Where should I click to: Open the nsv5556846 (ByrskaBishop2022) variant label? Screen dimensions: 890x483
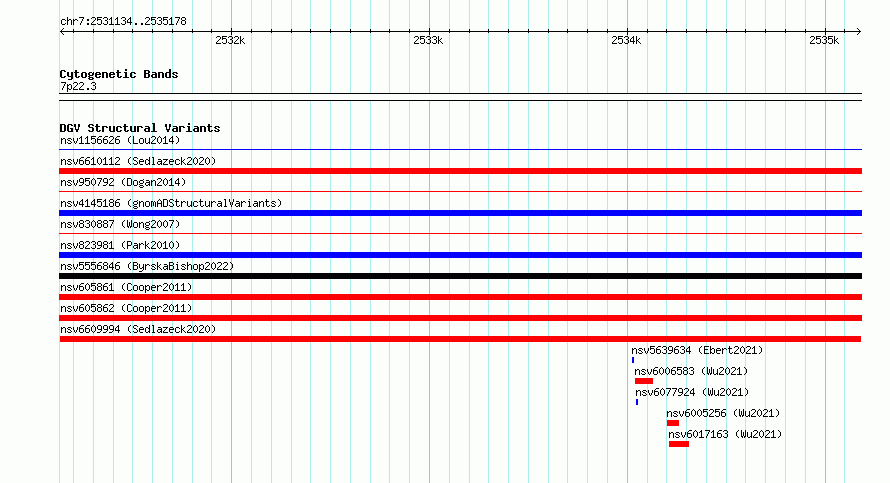point(147,266)
